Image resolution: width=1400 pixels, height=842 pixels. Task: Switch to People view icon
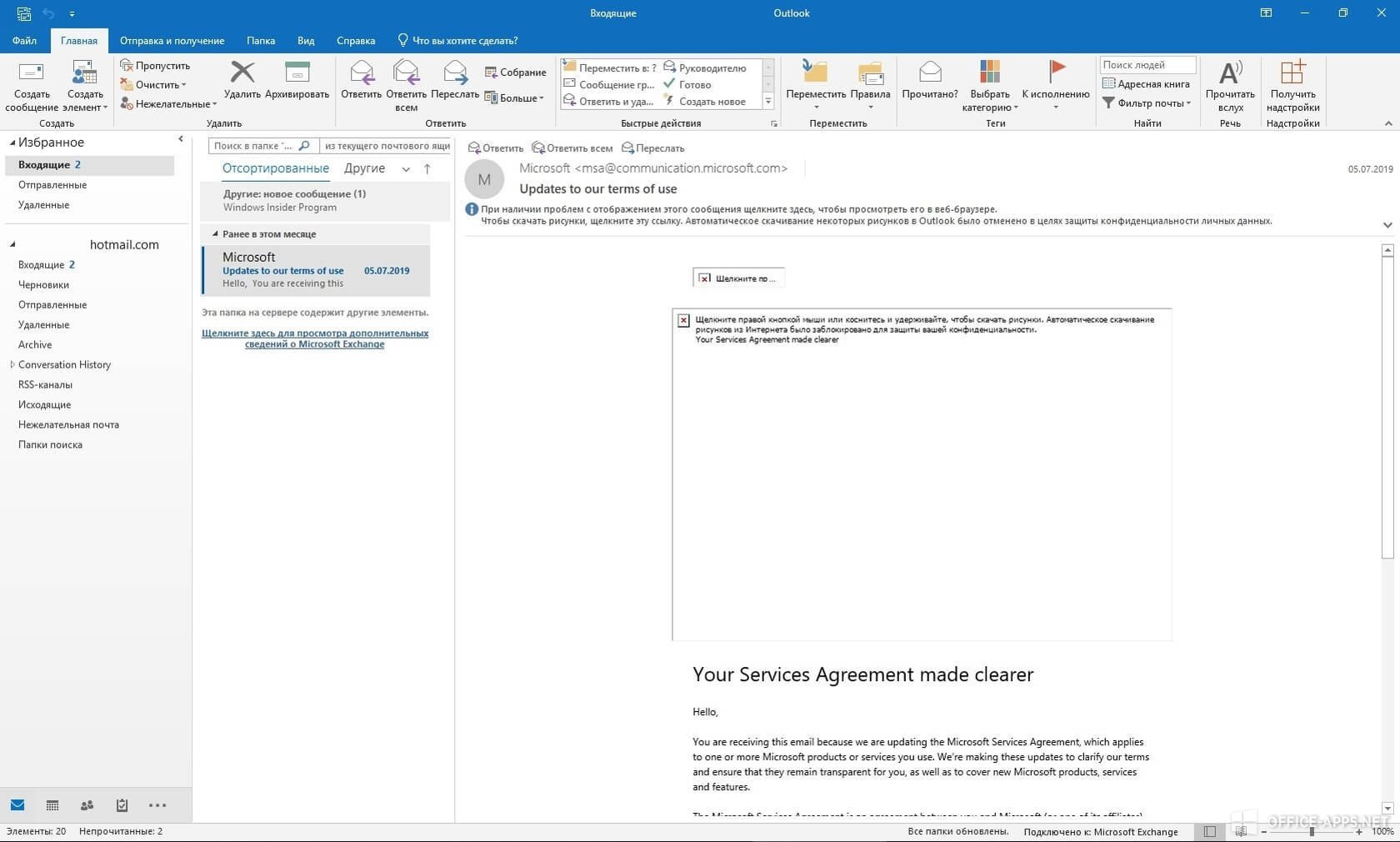tap(87, 805)
